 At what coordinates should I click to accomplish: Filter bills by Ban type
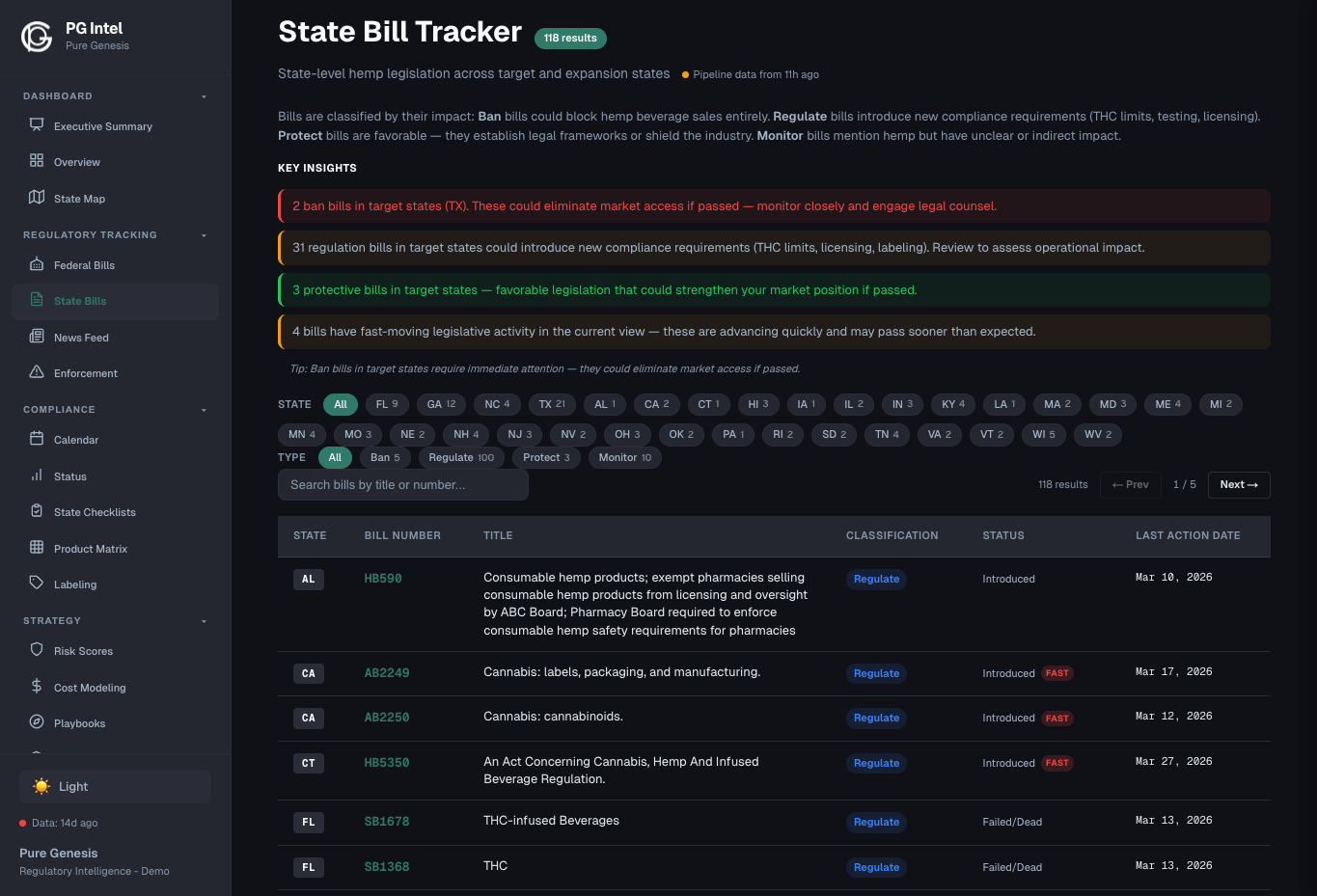tap(384, 457)
